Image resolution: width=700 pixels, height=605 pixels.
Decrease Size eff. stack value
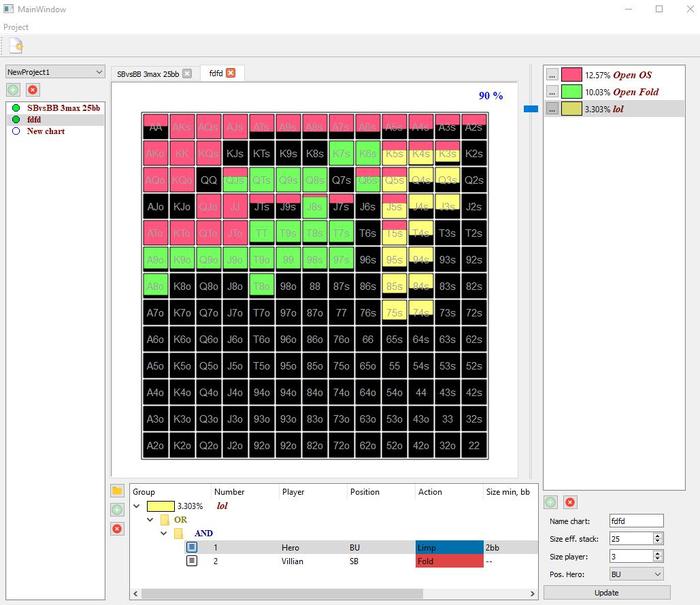657,542
